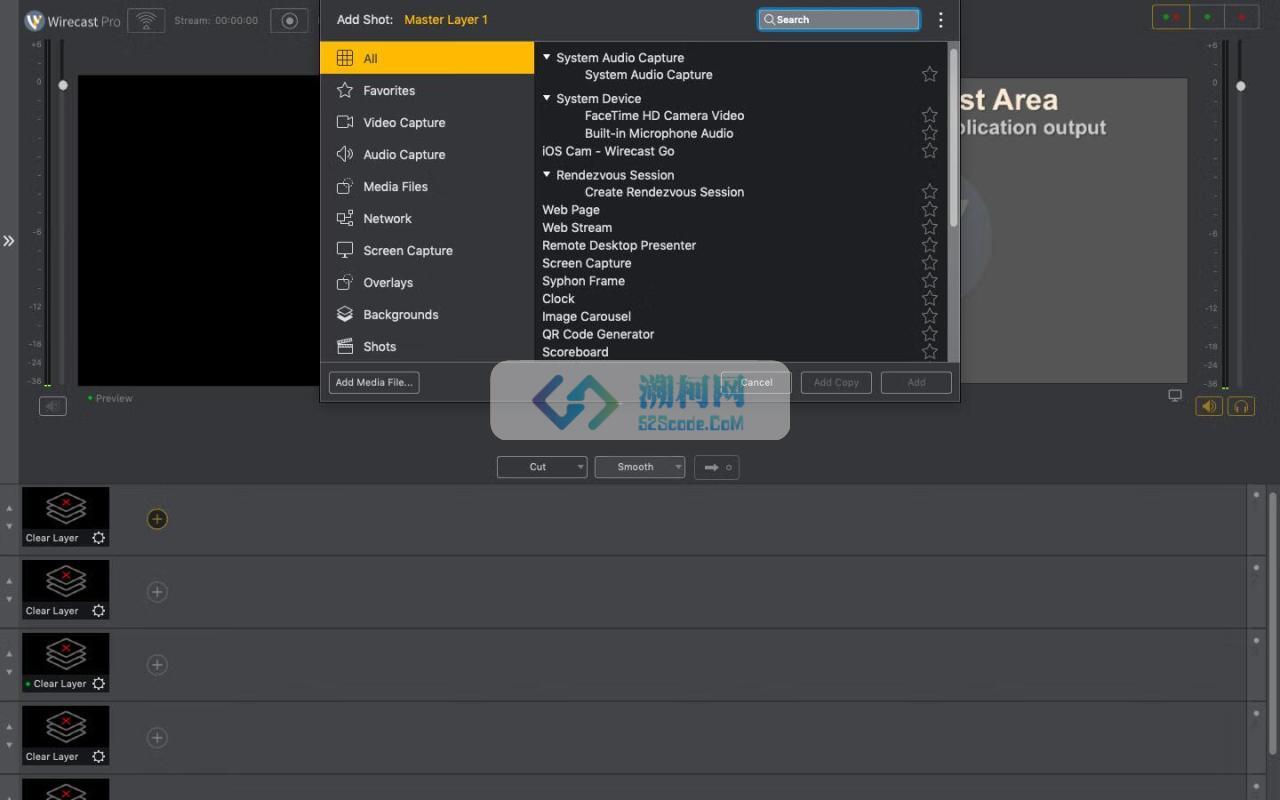The image size is (1280, 800).
Task: Toggle the yellow speaker output button
Action: pyautogui.click(x=1209, y=406)
